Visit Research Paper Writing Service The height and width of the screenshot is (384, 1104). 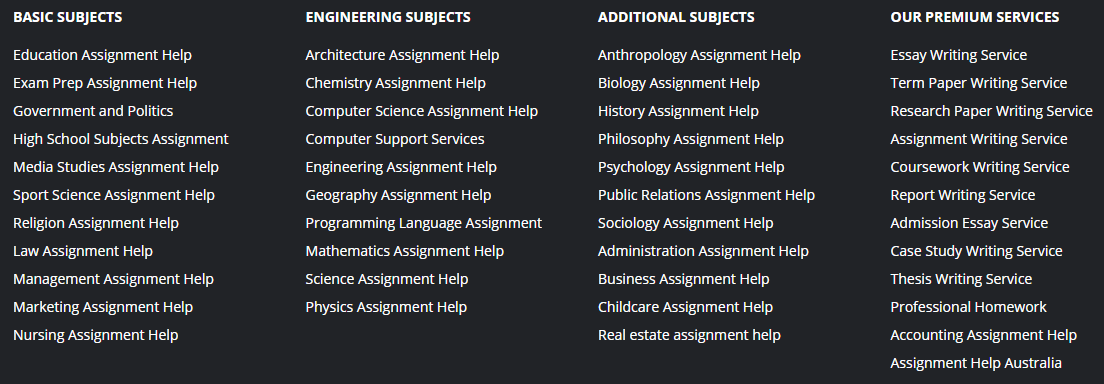click(991, 111)
